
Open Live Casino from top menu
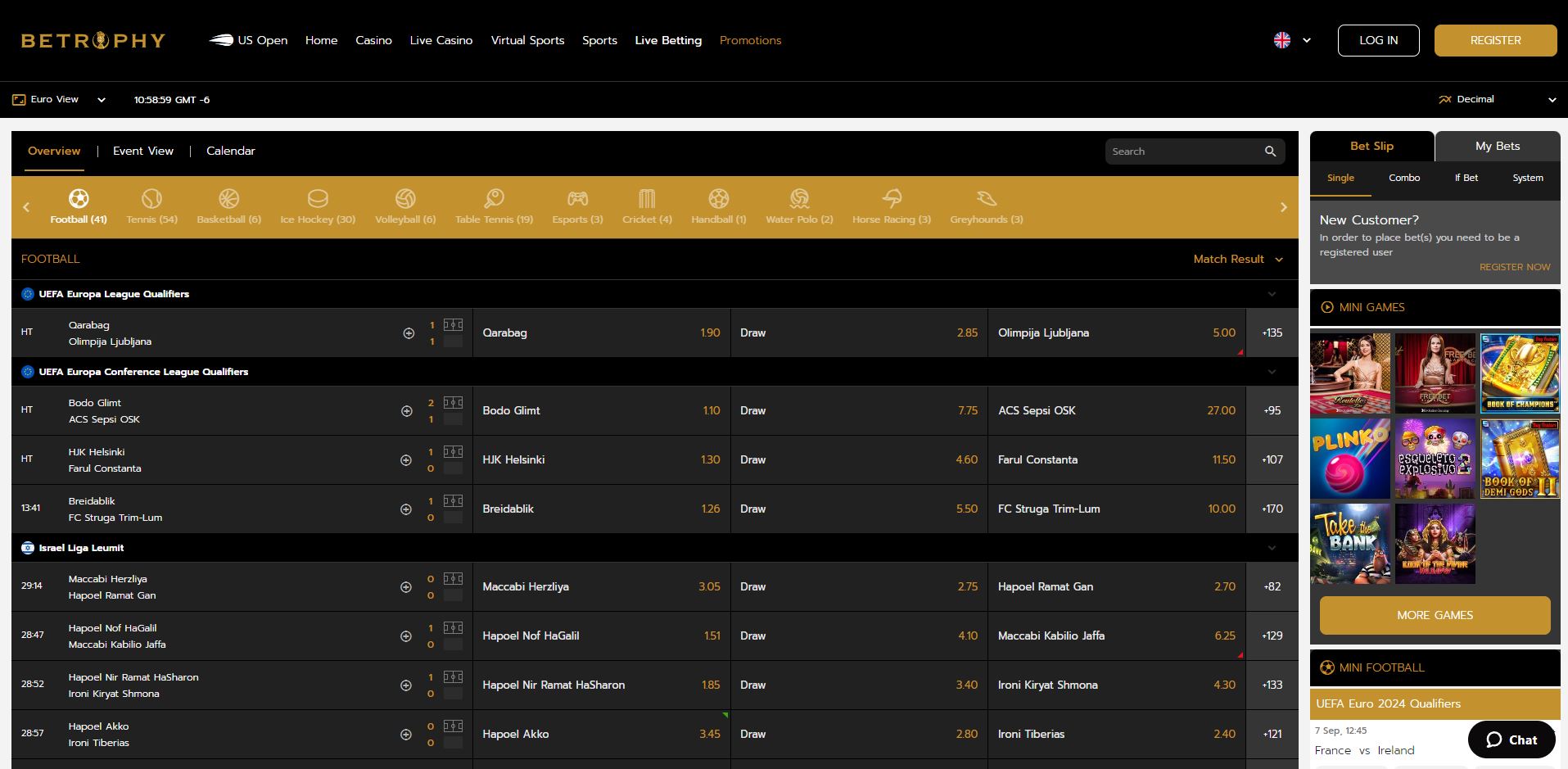click(441, 40)
